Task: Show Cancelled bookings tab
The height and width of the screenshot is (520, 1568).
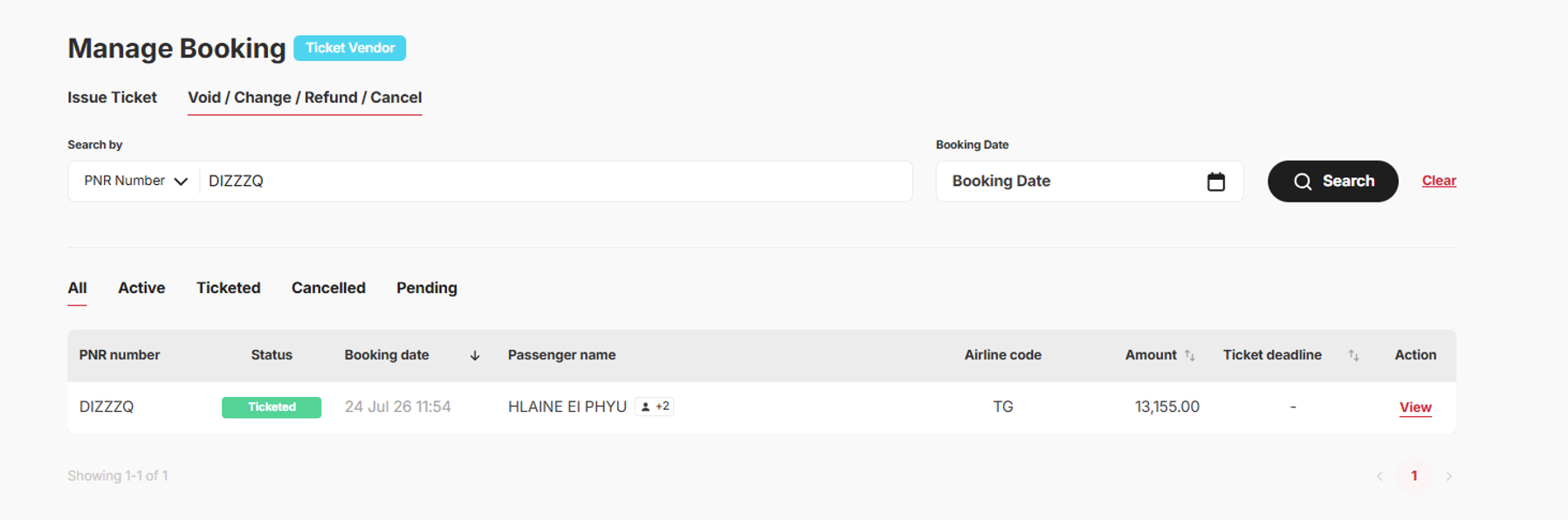Action: coord(328,288)
